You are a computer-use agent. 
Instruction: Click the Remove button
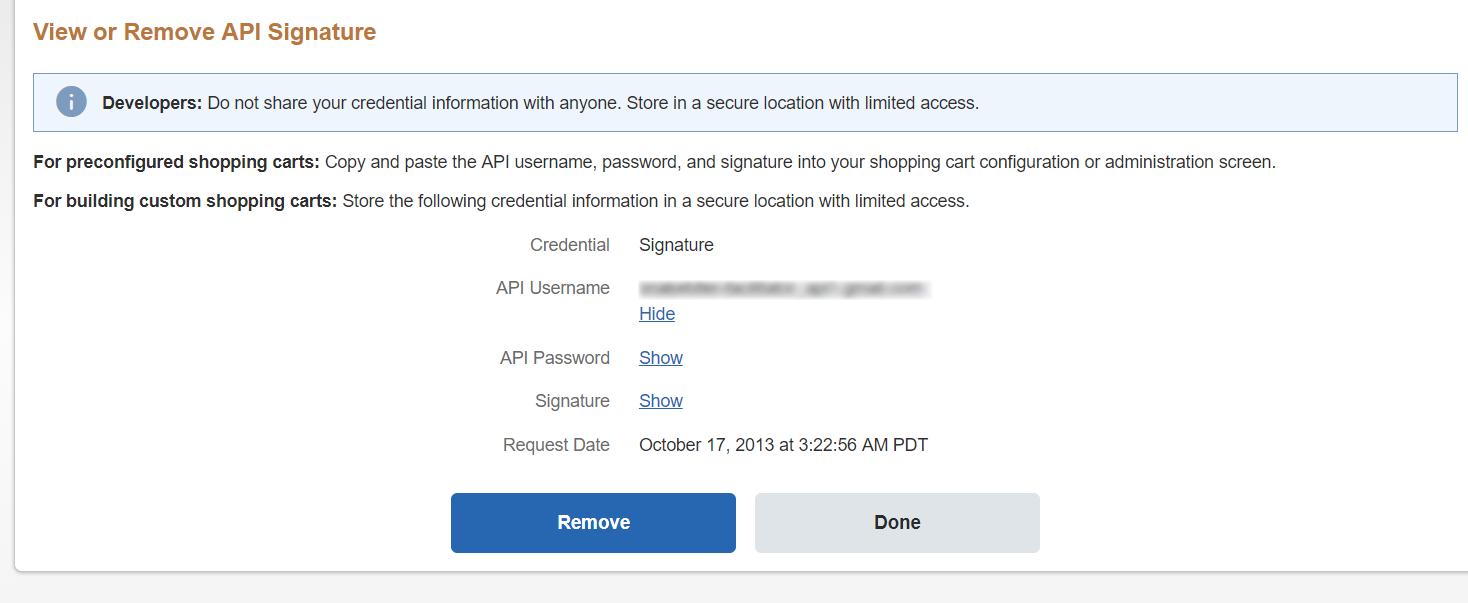click(593, 522)
